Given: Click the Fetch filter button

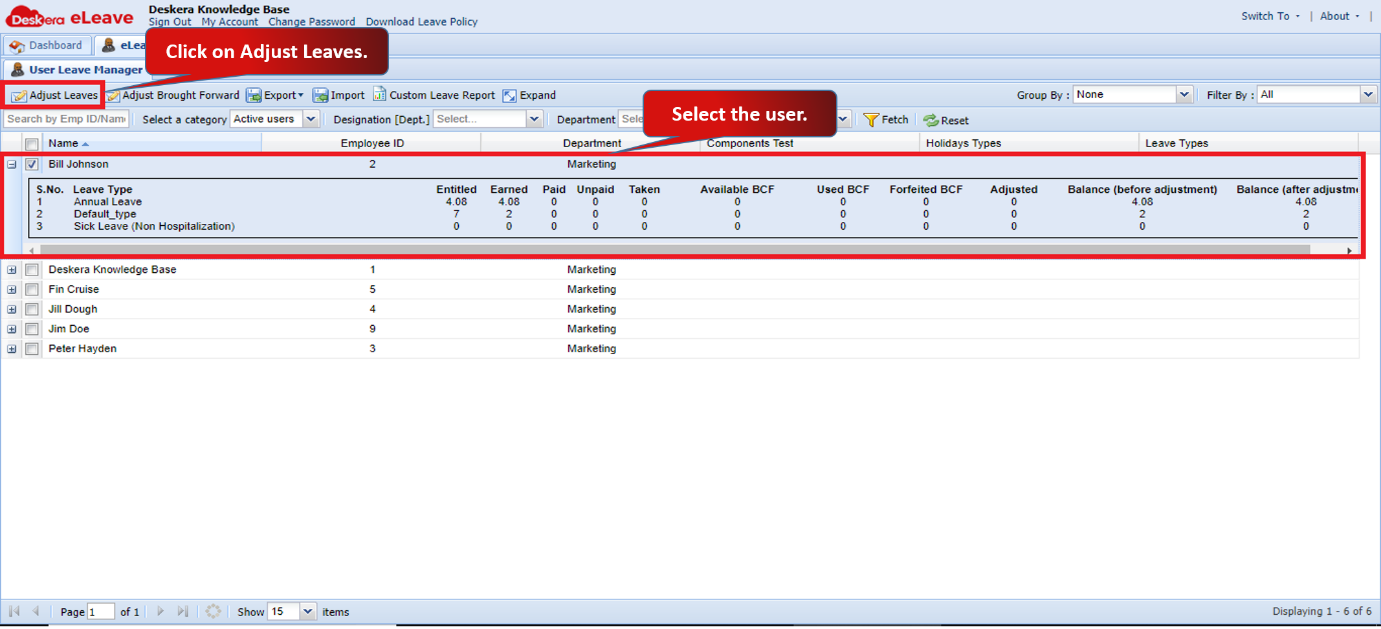Looking at the screenshot, I should coord(886,119).
